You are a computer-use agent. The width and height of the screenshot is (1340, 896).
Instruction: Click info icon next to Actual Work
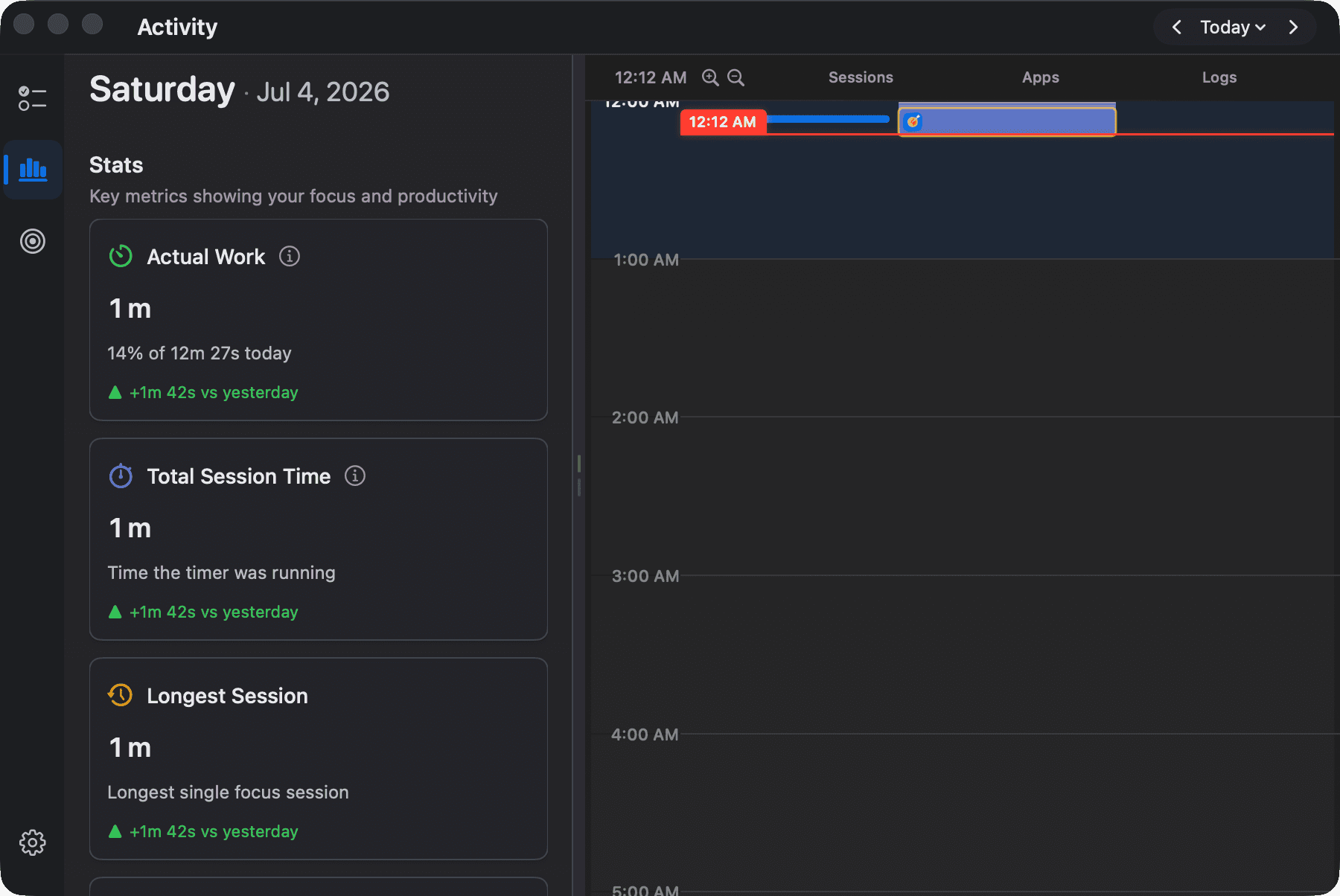coord(290,256)
